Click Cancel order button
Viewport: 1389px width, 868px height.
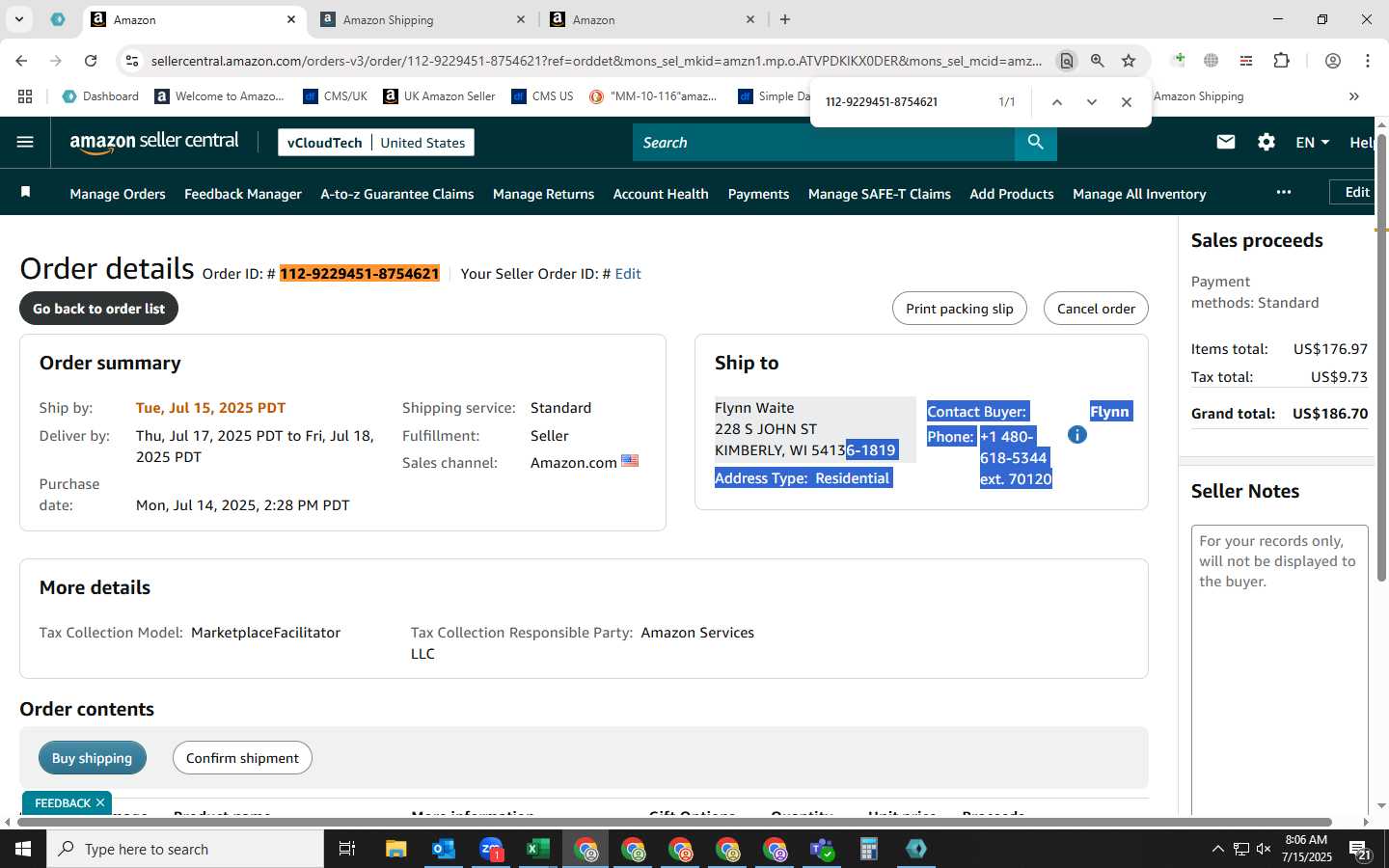(x=1096, y=309)
